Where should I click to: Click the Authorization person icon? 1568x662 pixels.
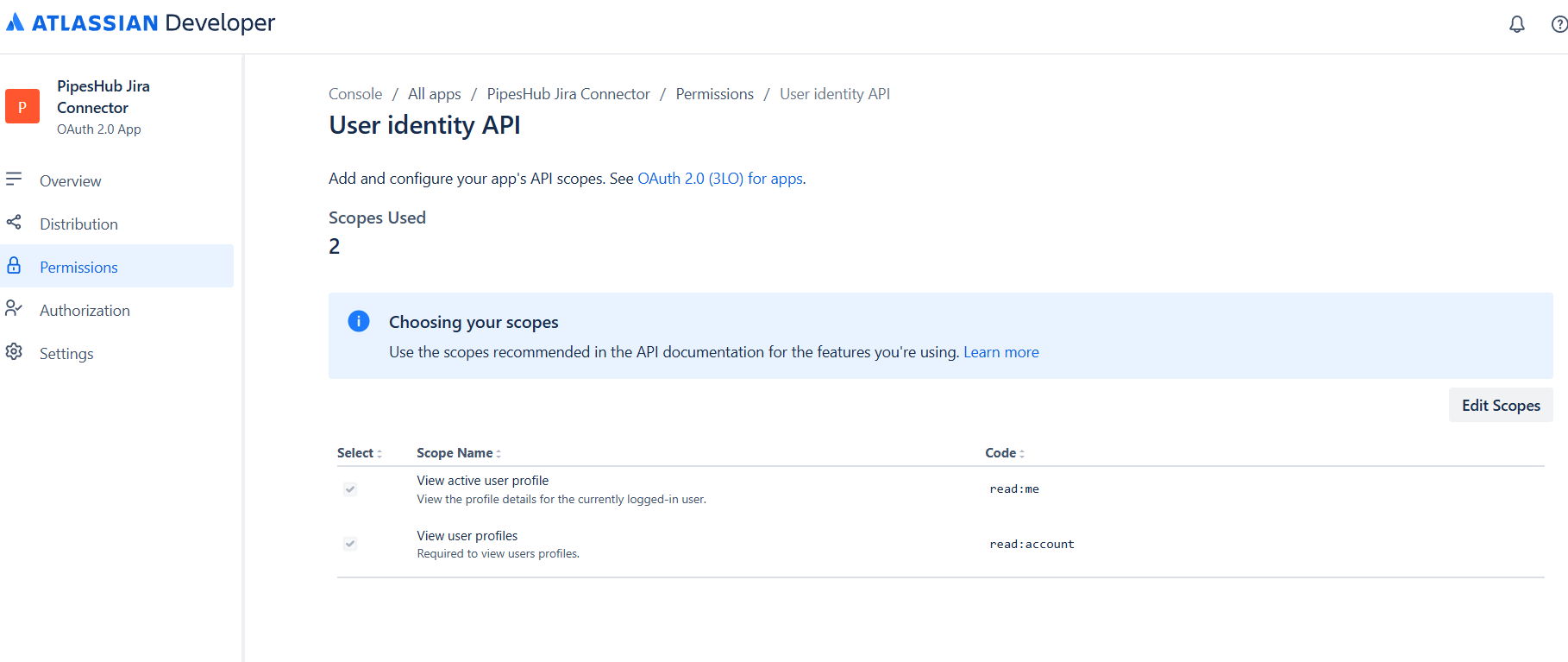pyautogui.click(x=14, y=308)
